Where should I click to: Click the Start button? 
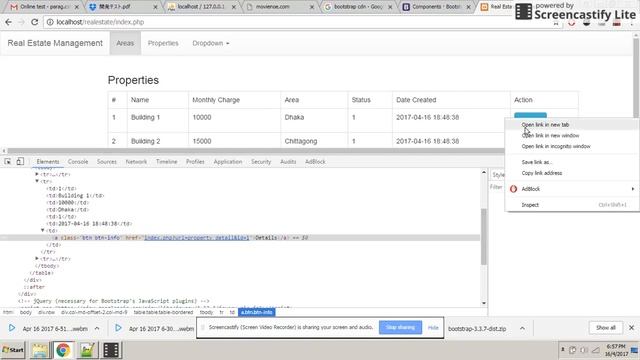(x=13, y=350)
